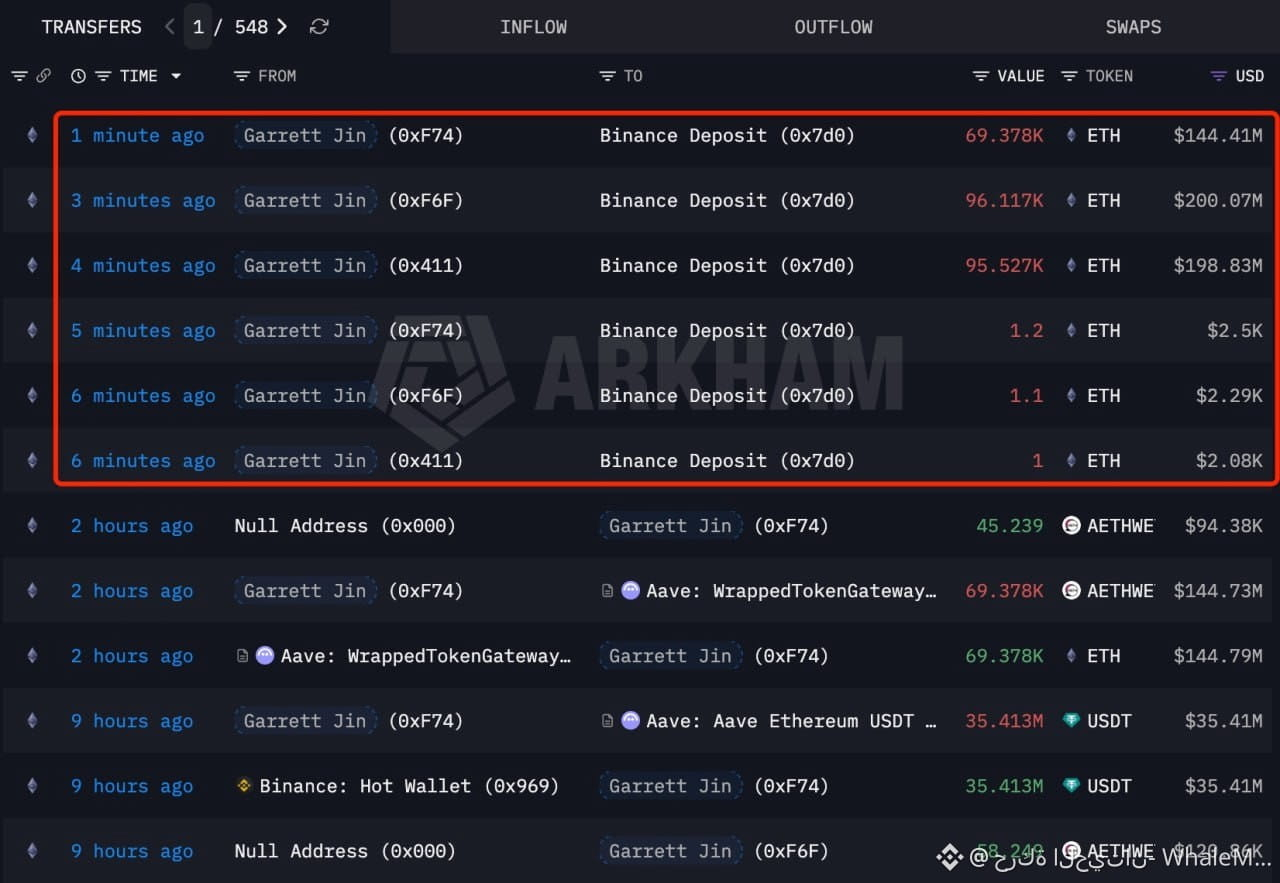Screen dimensions: 1280x883
Task: Open Binance Deposit (0x7d0) in the $144.41M row
Action: (x=727, y=135)
